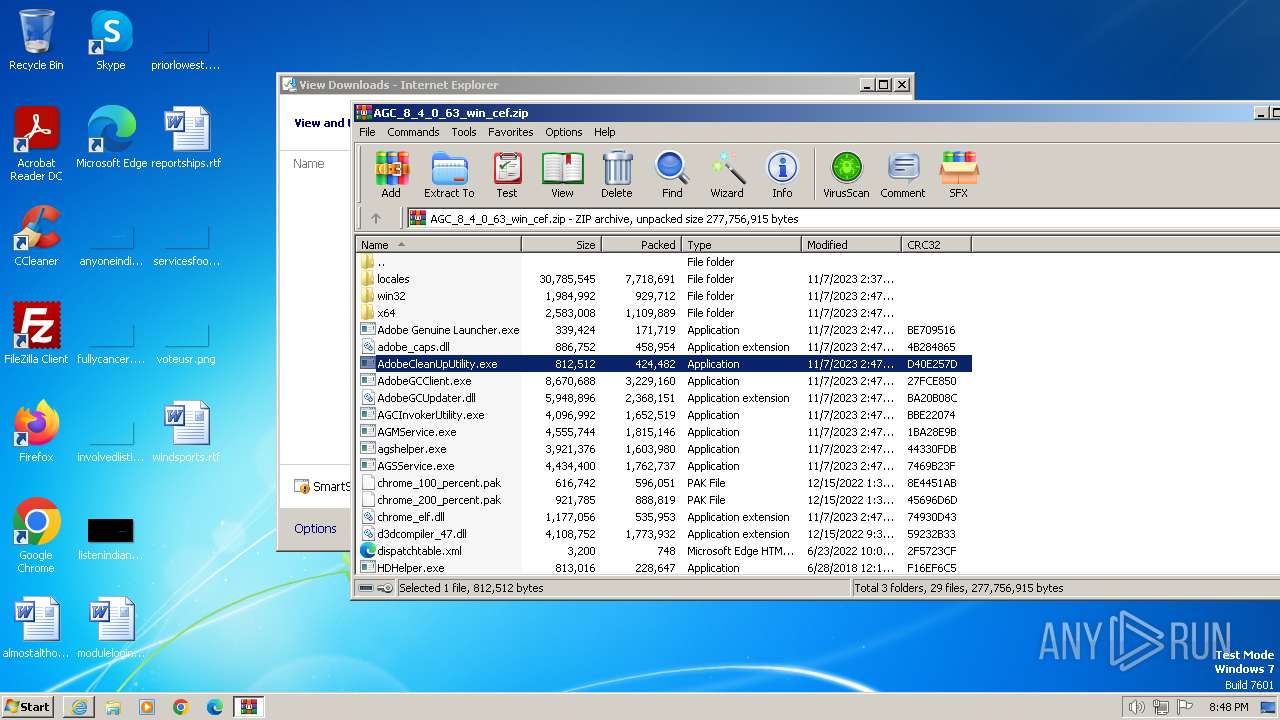Start VirusScan on the archive
This screenshot has width=1280, height=720.
tap(846, 175)
